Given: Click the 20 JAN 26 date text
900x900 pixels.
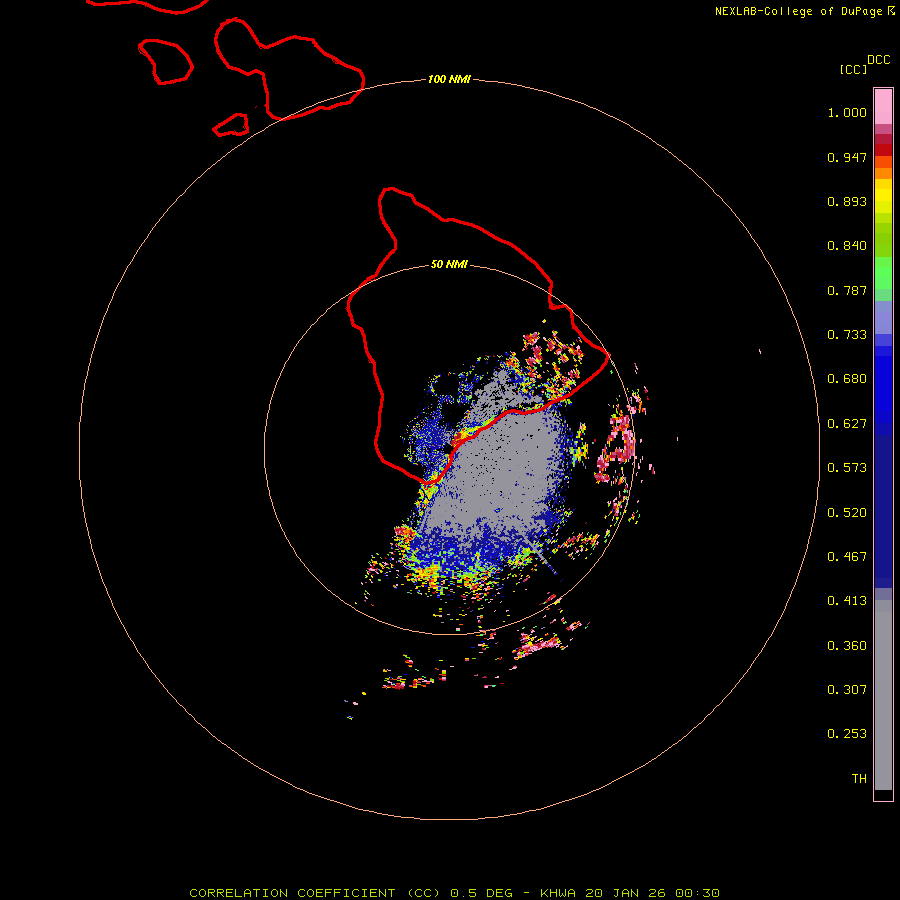Looking at the screenshot, I should point(626,893).
